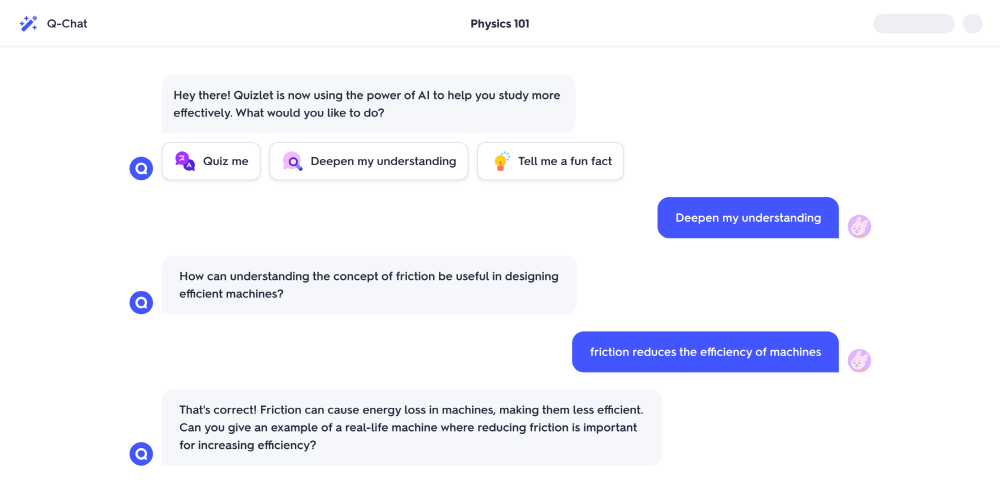1000x493 pixels.
Task: Click the magnifier icon on Deepen my understanding
Action: click(x=292, y=161)
